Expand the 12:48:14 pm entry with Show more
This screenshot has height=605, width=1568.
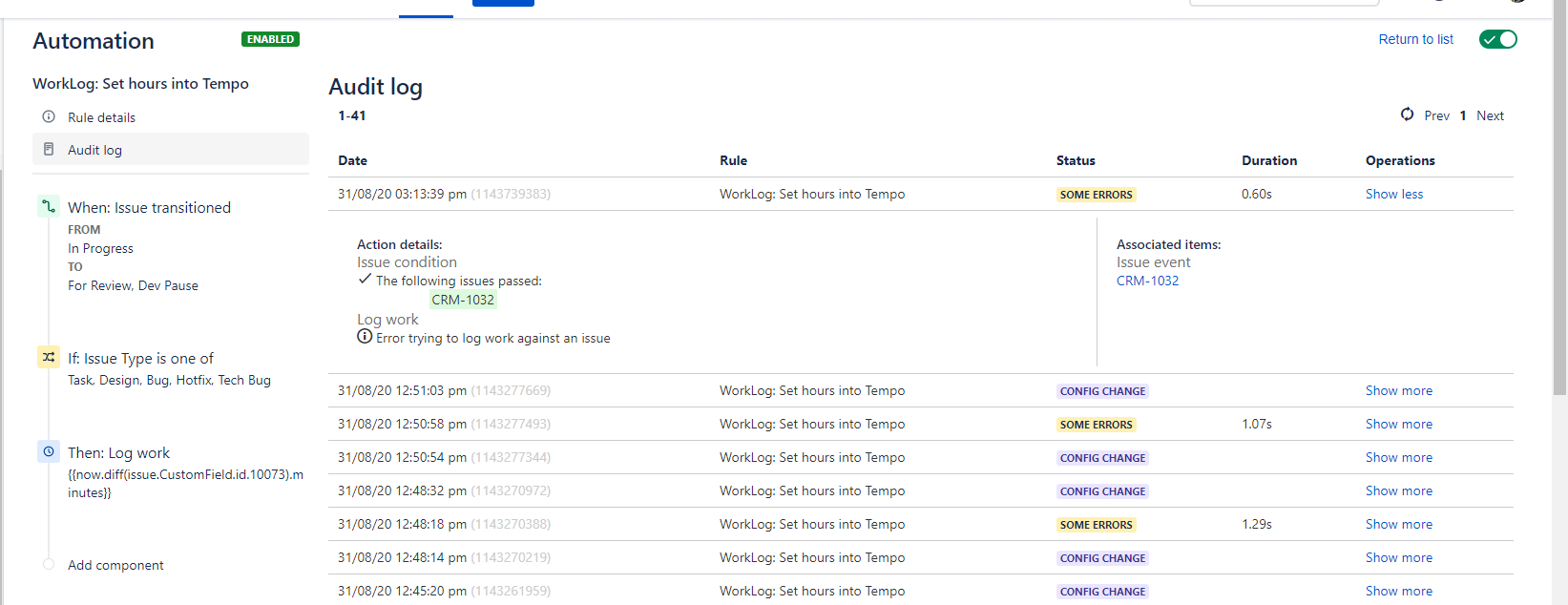1399,557
